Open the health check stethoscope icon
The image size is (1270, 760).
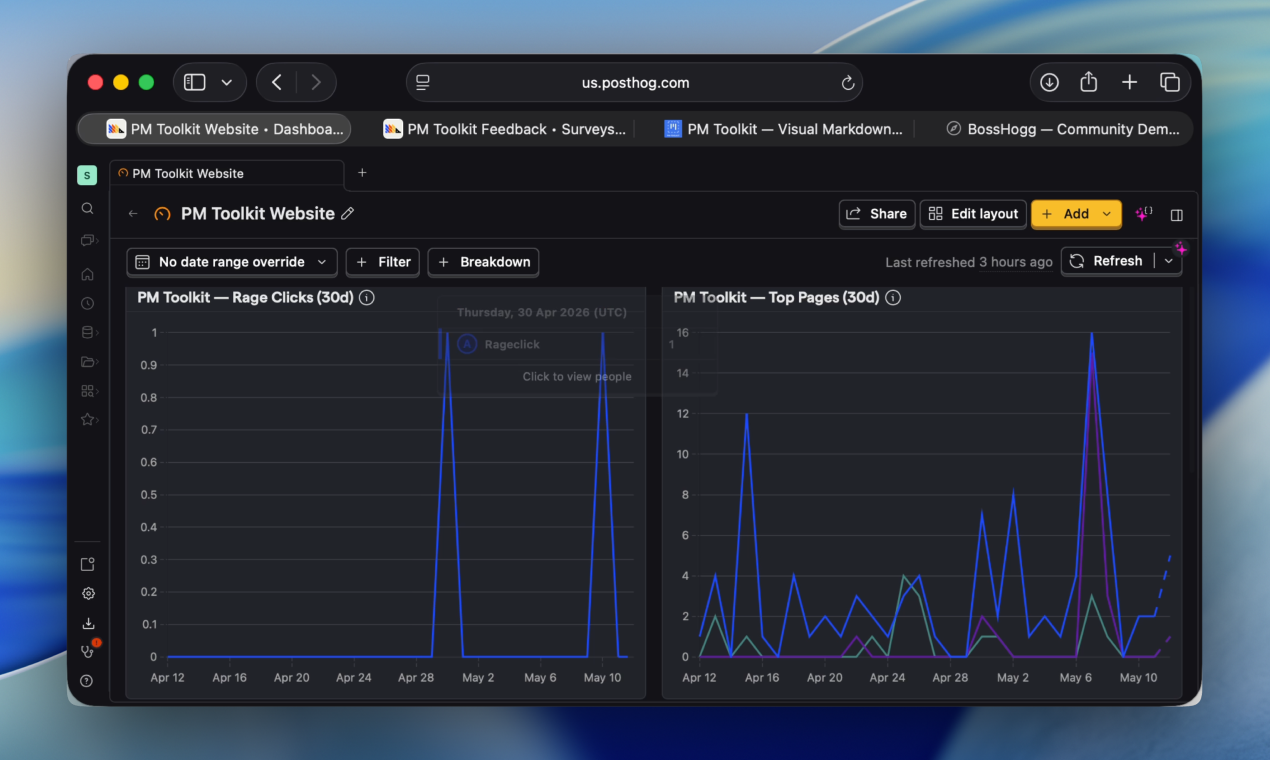click(88, 651)
